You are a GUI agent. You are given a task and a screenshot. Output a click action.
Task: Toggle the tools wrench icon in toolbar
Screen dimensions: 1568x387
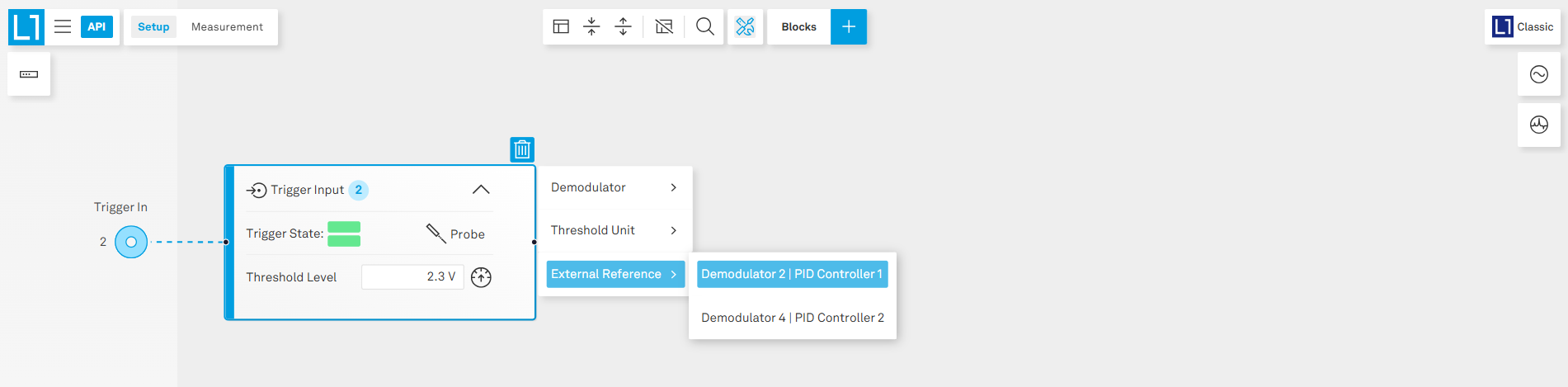745,26
